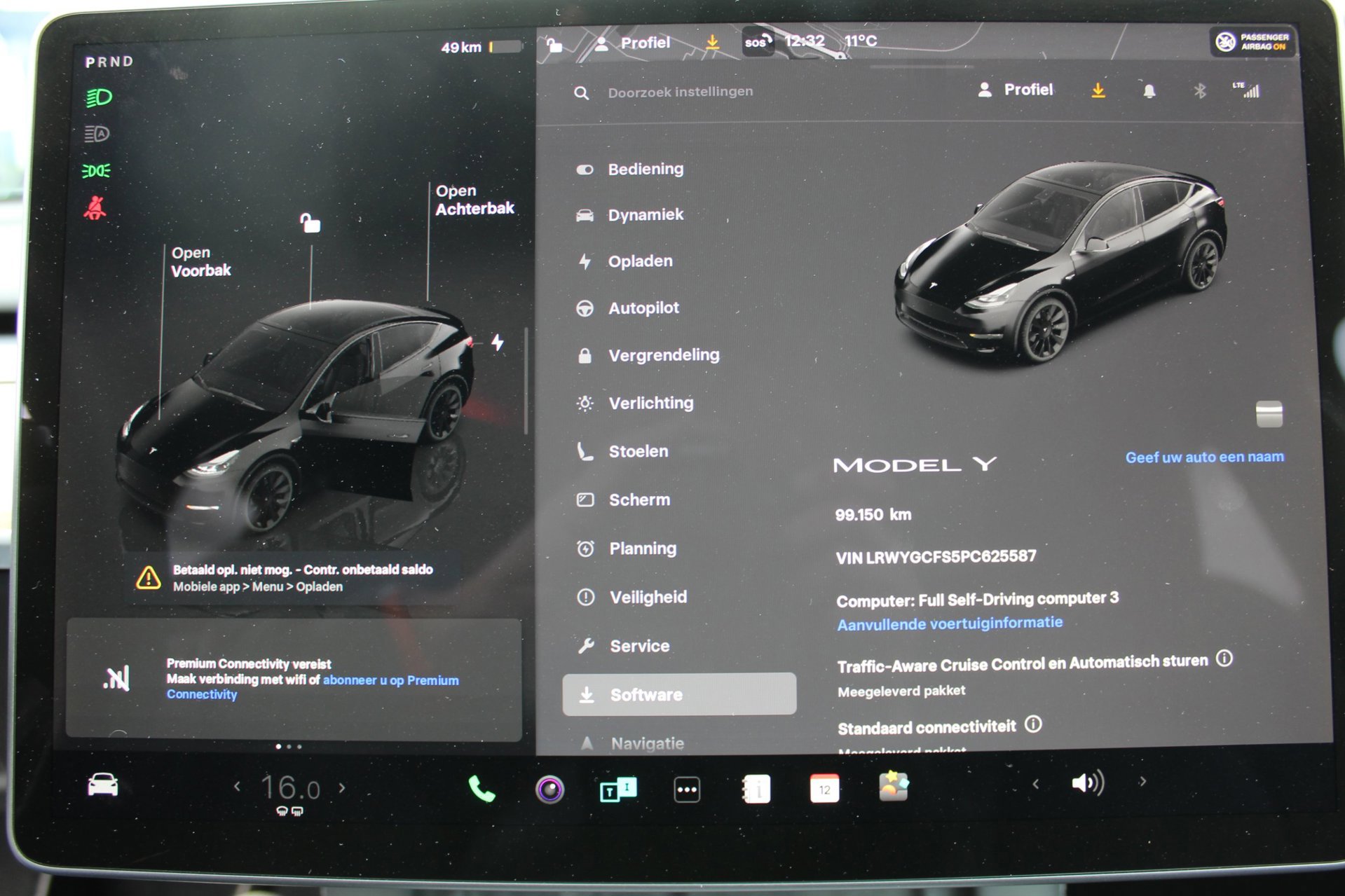Viewport: 1345px width, 896px height.
Task: Open the Toybox release notes icon
Action: [618, 790]
